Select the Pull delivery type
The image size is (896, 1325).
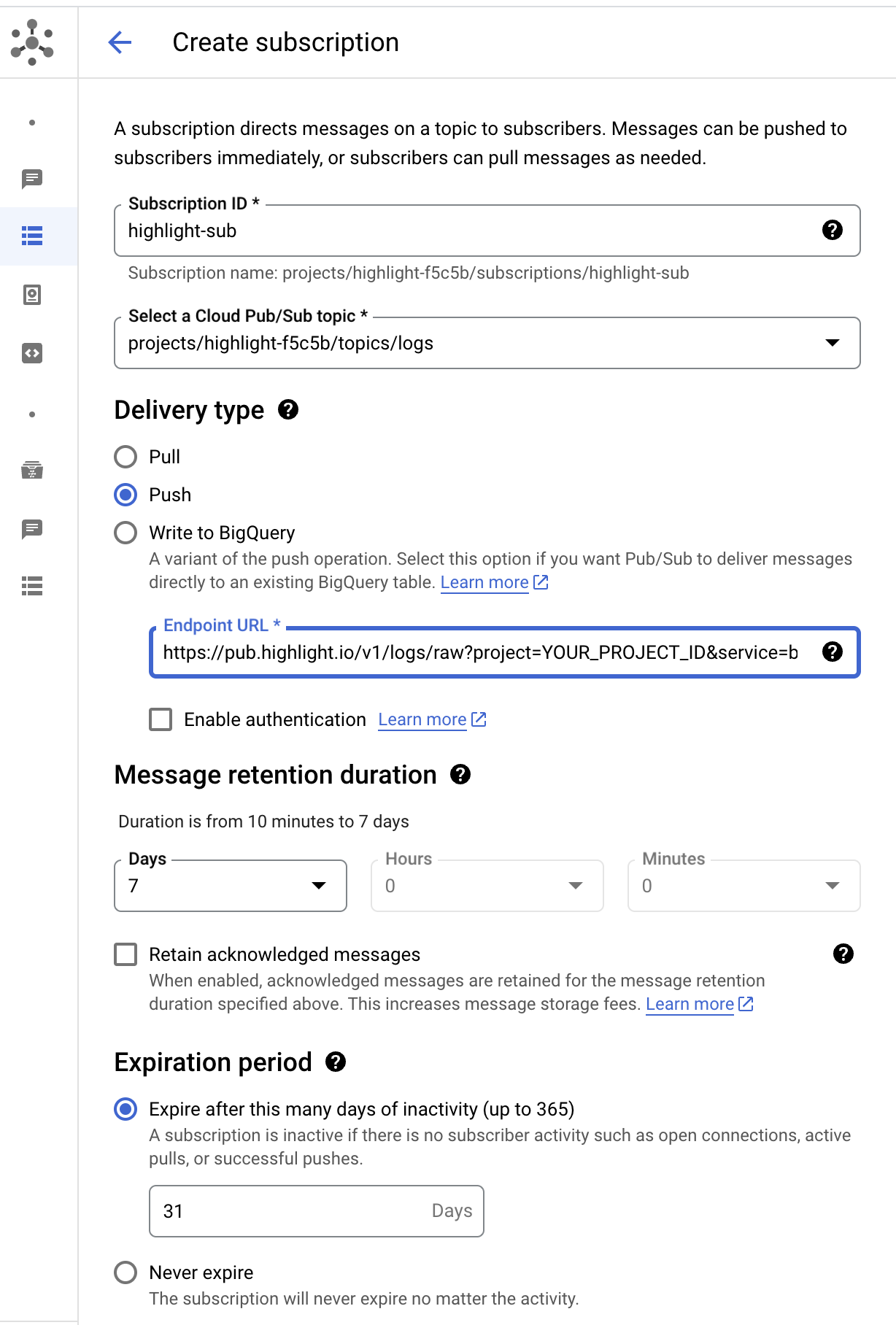click(125, 457)
